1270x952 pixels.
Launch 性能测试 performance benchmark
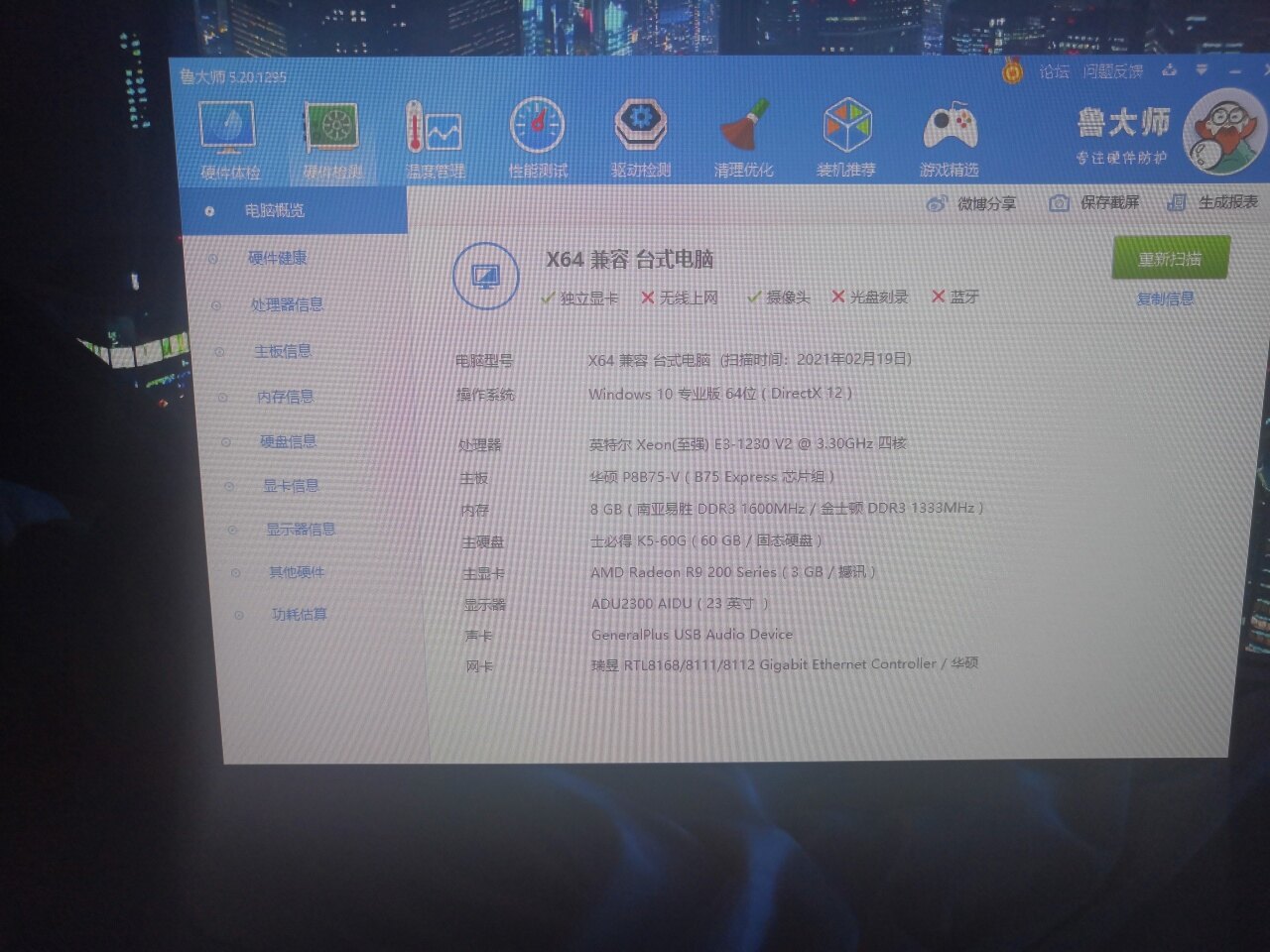pos(537,137)
